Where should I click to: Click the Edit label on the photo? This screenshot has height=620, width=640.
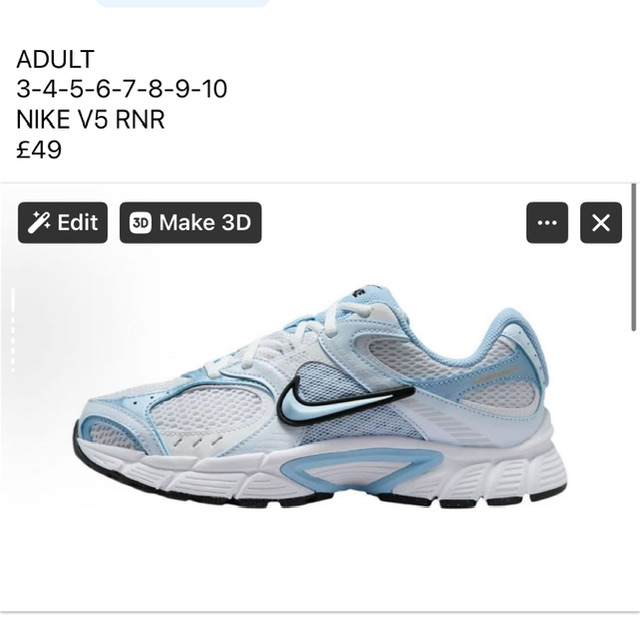pyautogui.click(x=77, y=222)
